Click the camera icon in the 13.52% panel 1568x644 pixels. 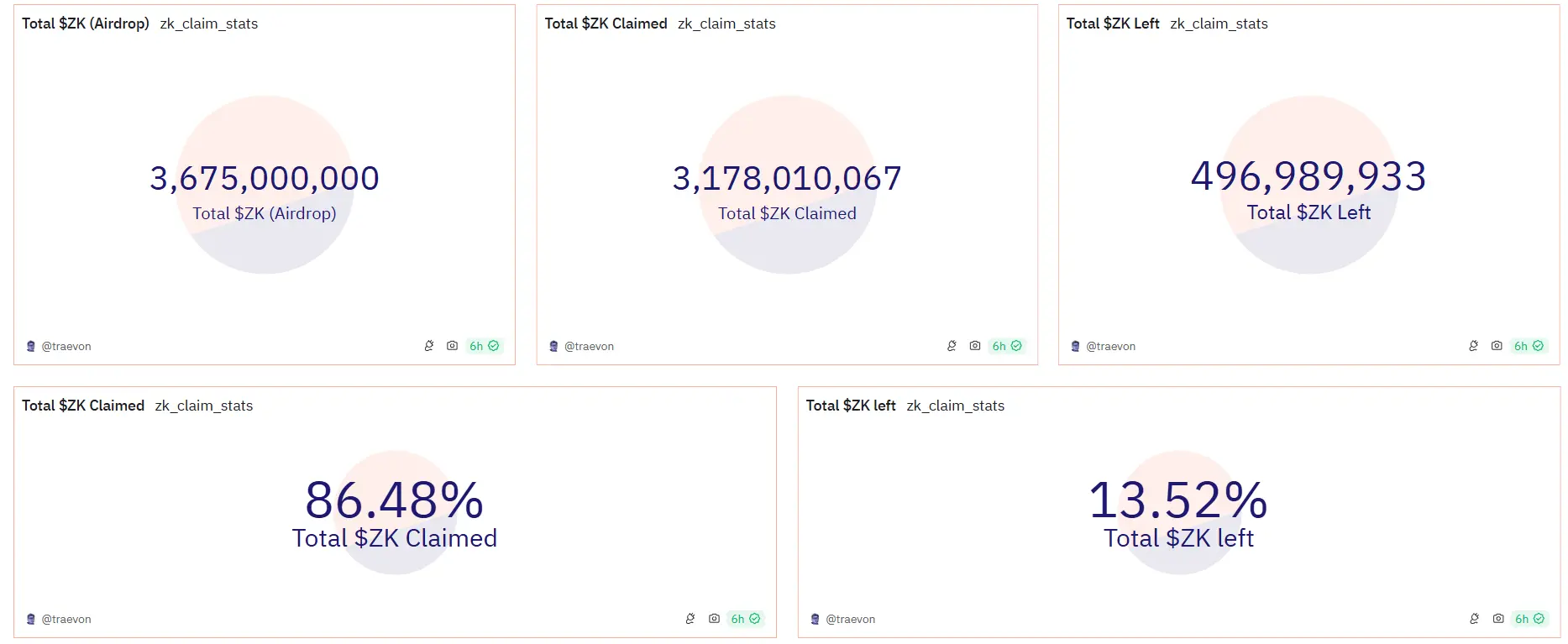pos(1498,619)
